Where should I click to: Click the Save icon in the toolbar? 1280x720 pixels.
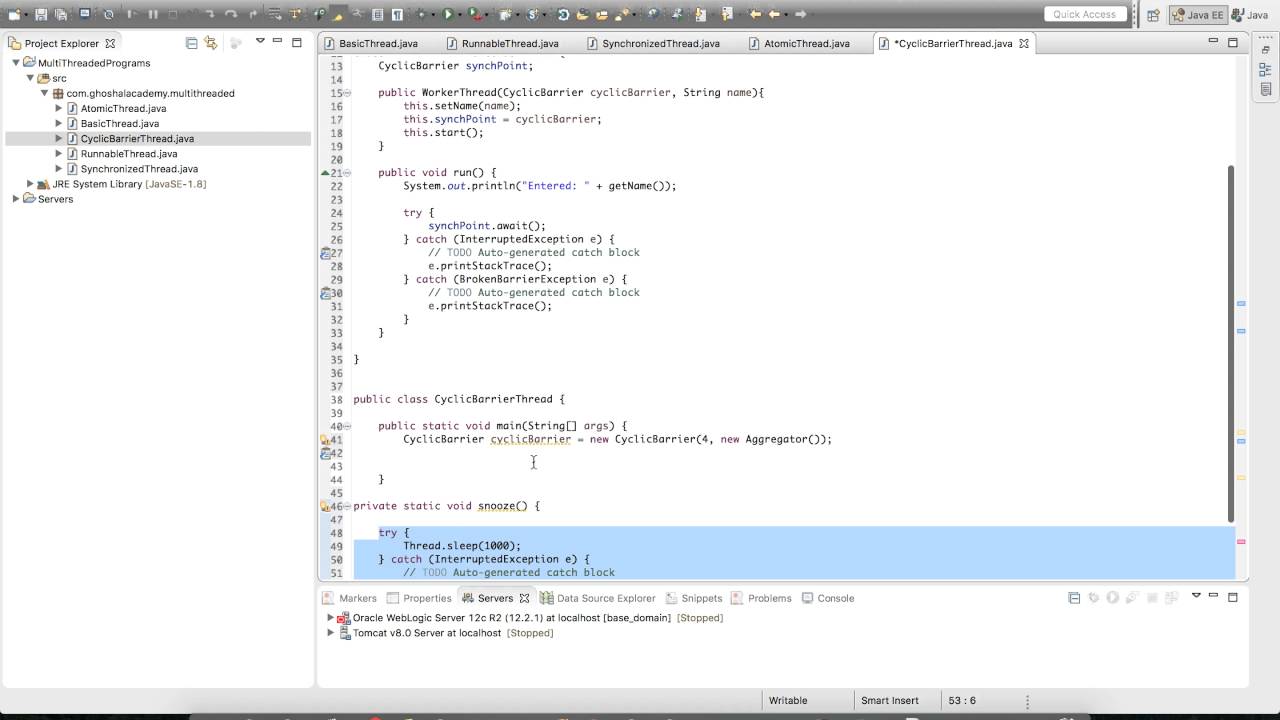(x=40, y=14)
